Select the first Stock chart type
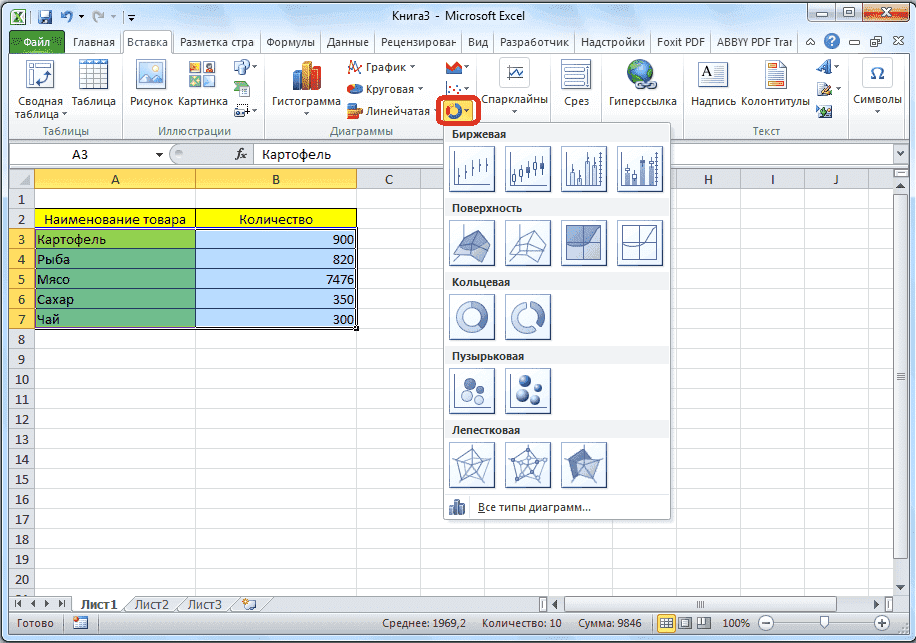Image resolution: width=916 pixels, height=643 pixels. click(472, 169)
